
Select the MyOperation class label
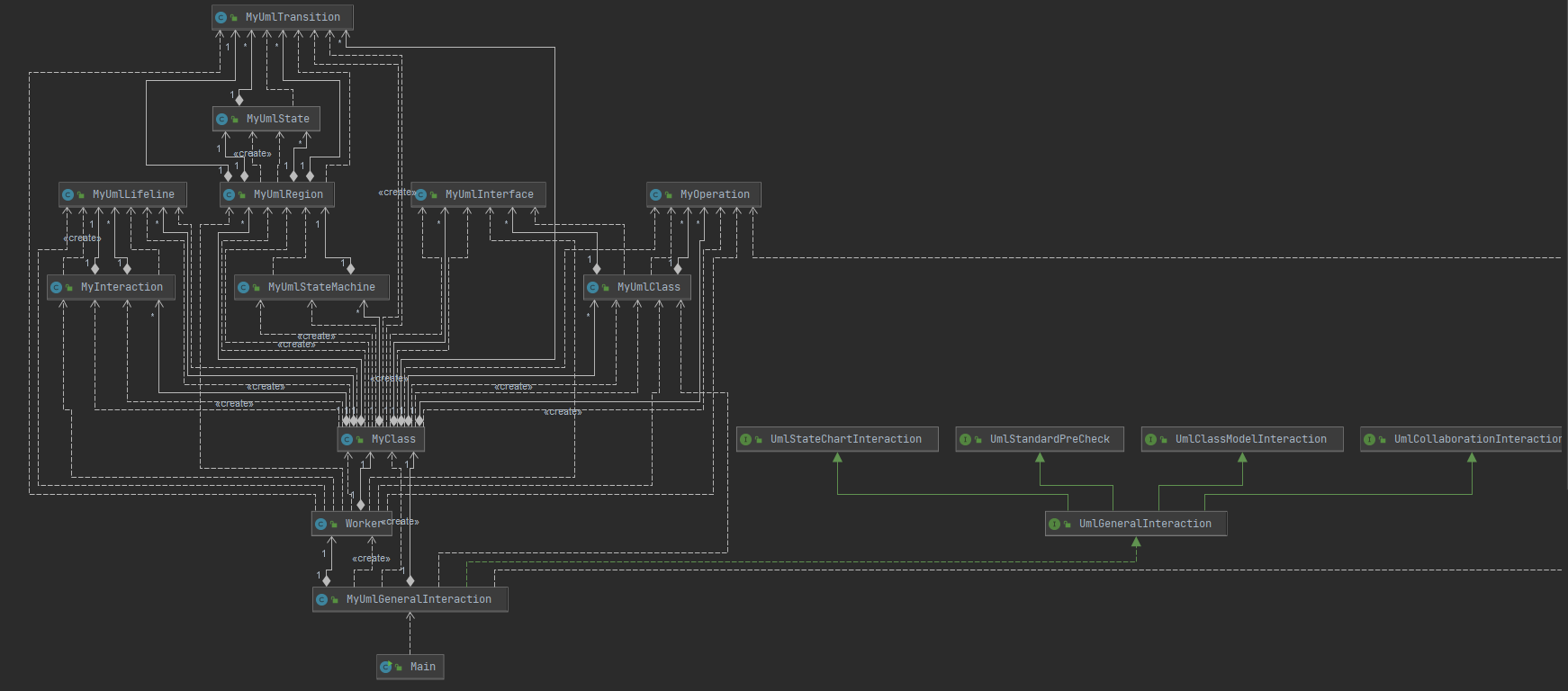[715, 194]
